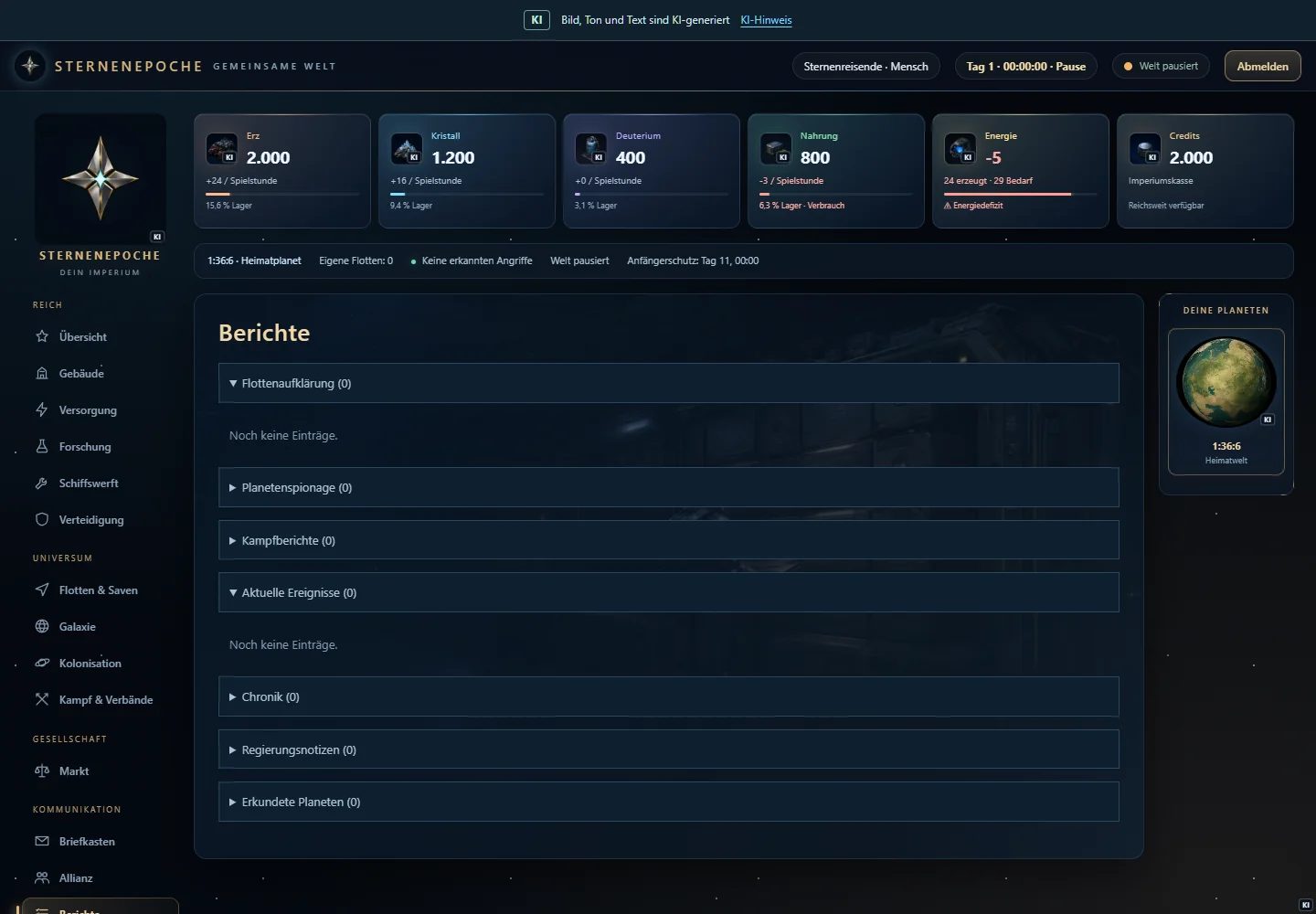The height and width of the screenshot is (914, 1316).
Task: Open the Markt page
Action: (x=99, y=771)
